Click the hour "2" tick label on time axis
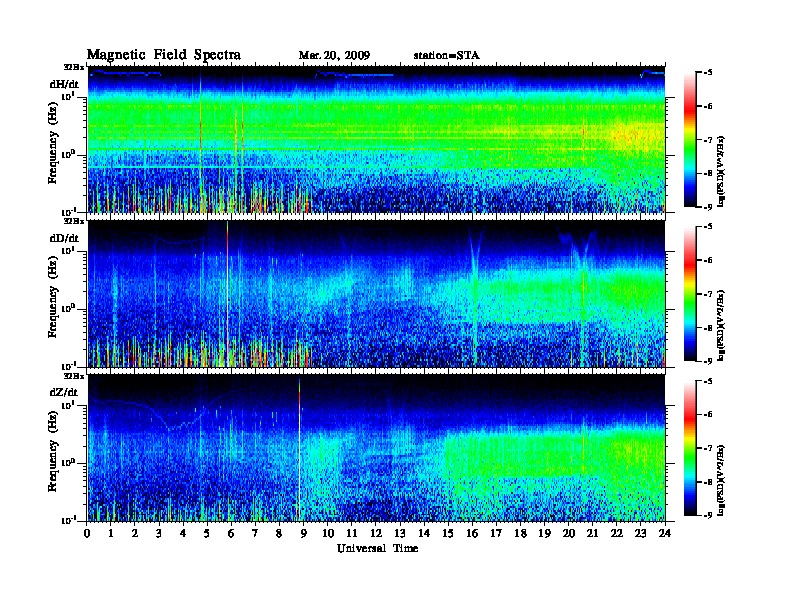 pyautogui.click(x=135, y=533)
